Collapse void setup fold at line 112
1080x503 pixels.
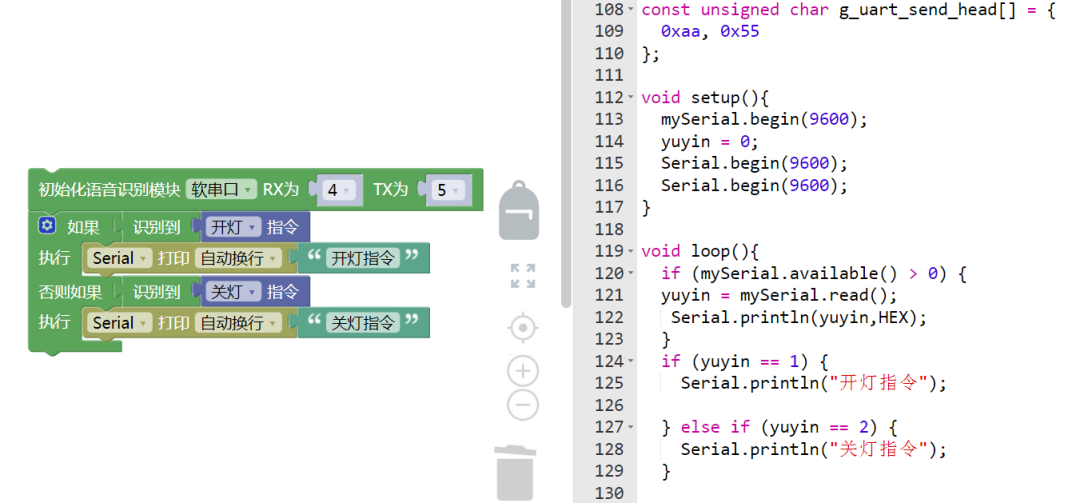[631, 97]
